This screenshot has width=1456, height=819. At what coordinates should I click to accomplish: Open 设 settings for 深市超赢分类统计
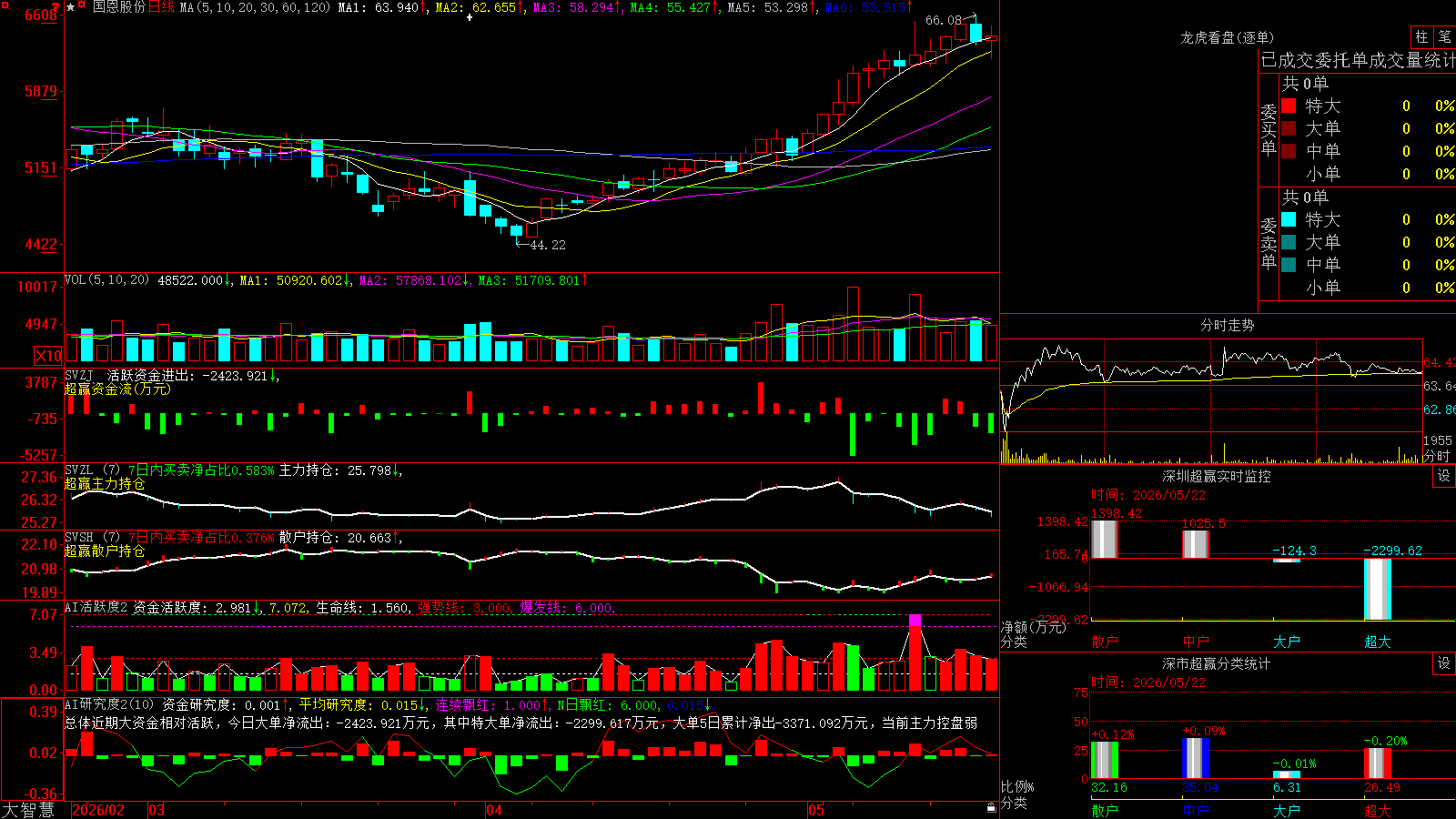tap(1444, 663)
